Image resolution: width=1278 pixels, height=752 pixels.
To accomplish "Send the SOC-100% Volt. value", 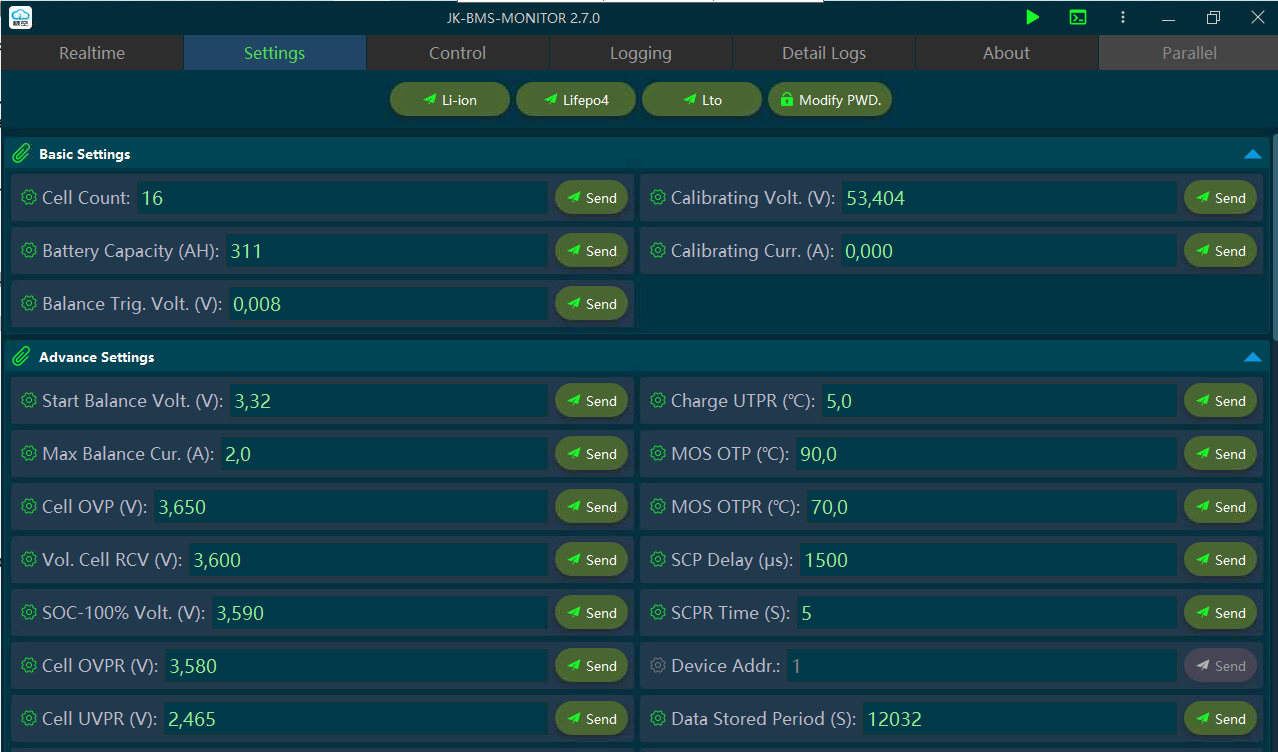I will (x=592, y=613).
